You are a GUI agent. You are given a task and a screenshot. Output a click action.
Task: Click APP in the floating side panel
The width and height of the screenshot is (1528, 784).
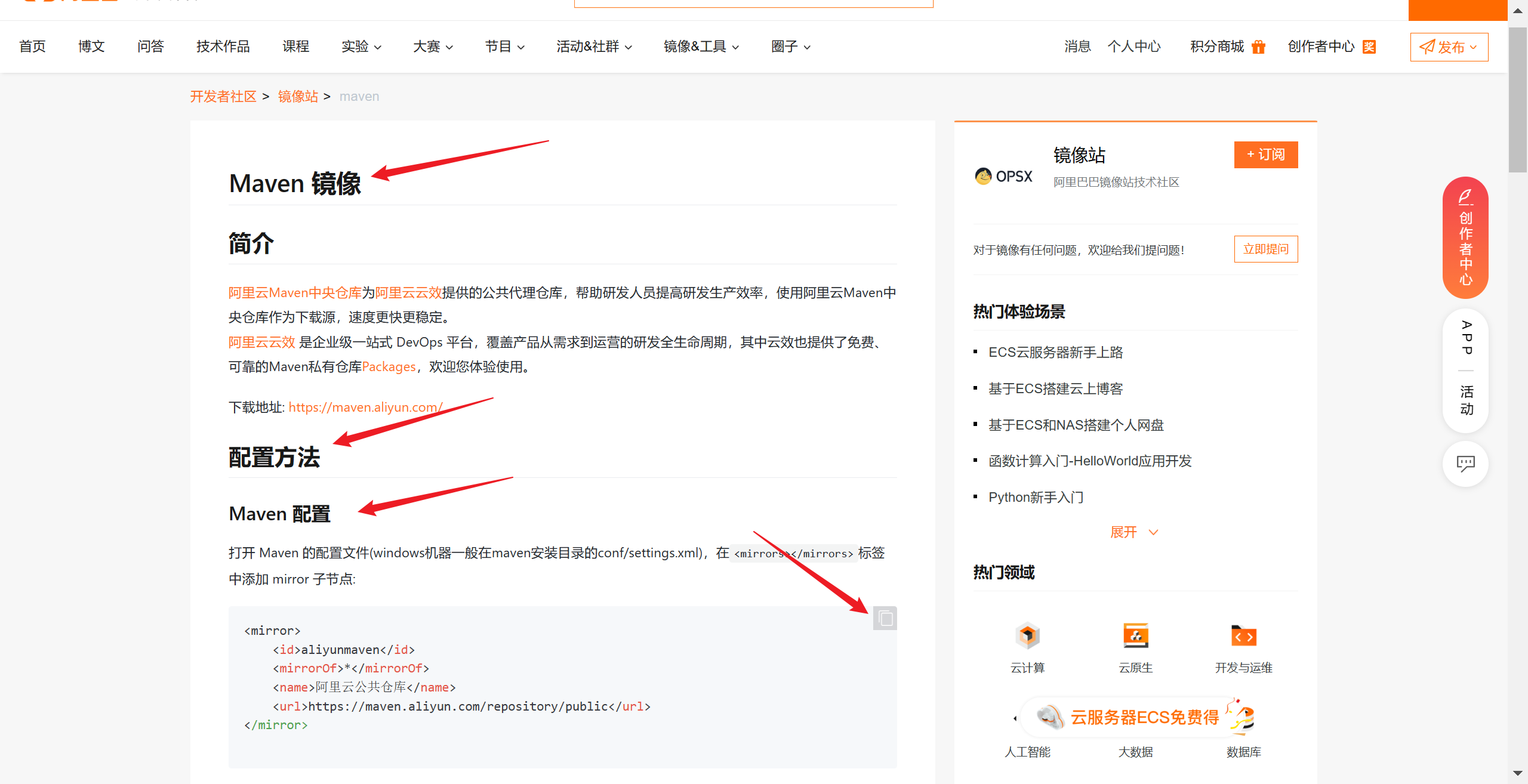click(1466, 338)
